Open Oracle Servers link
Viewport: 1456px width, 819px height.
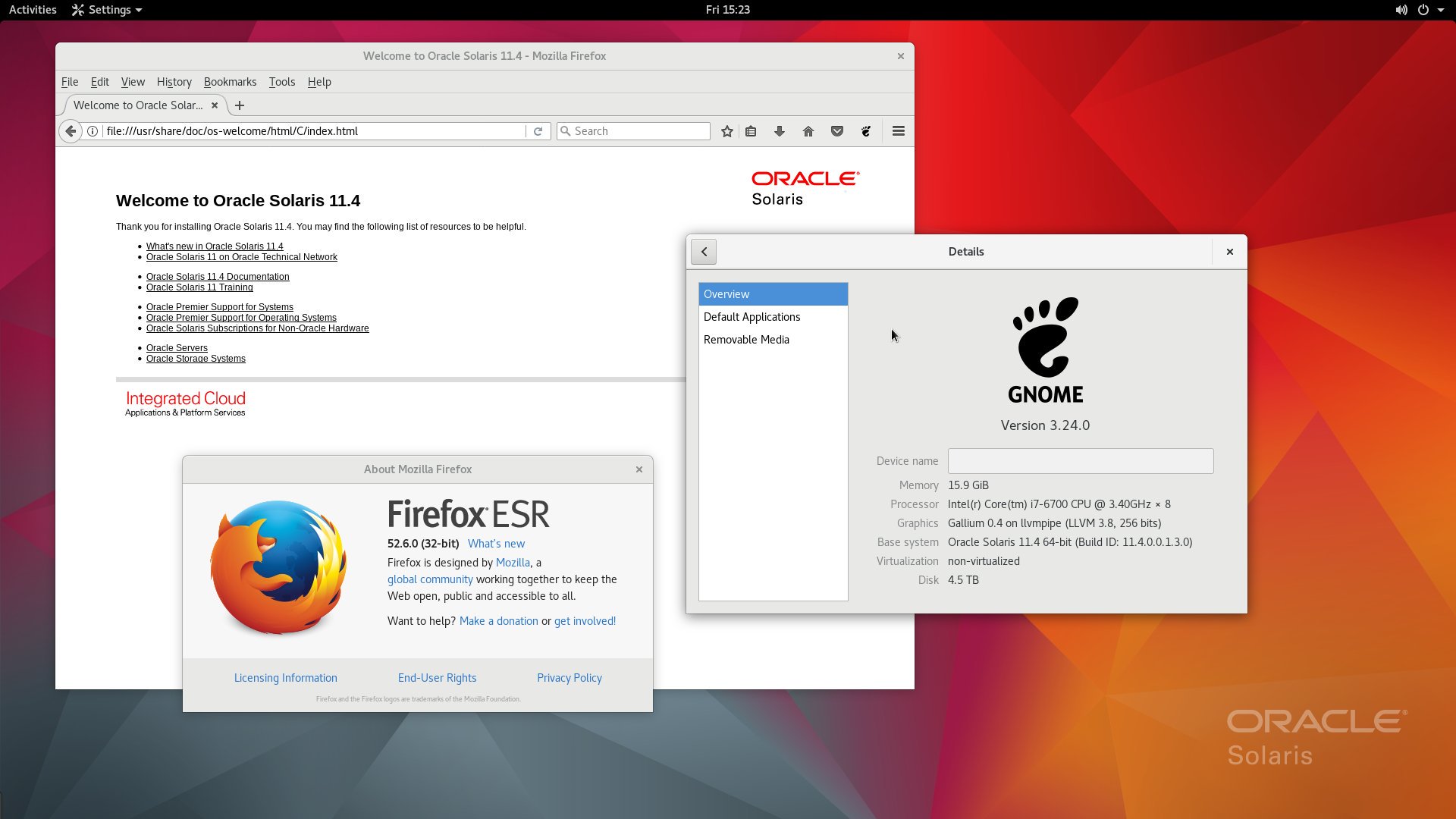tap(177, 348)
